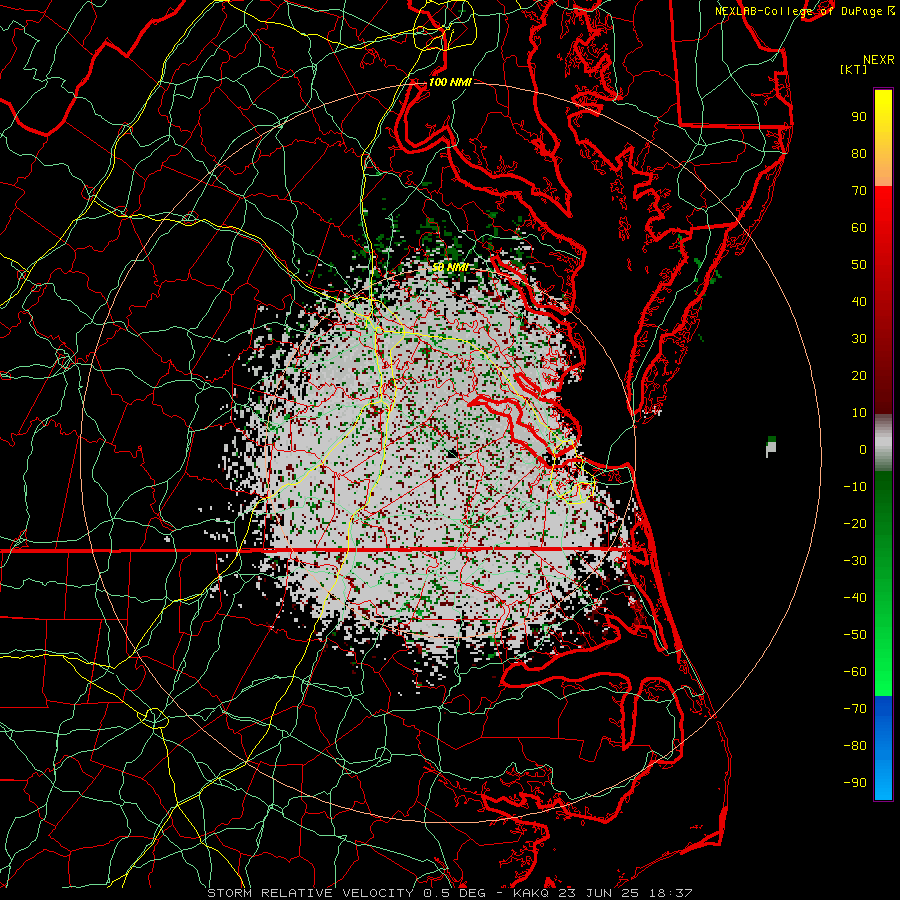Click the NEXR label above the color scale
Screen dimensions: 900x900
(x=879, y=60)
